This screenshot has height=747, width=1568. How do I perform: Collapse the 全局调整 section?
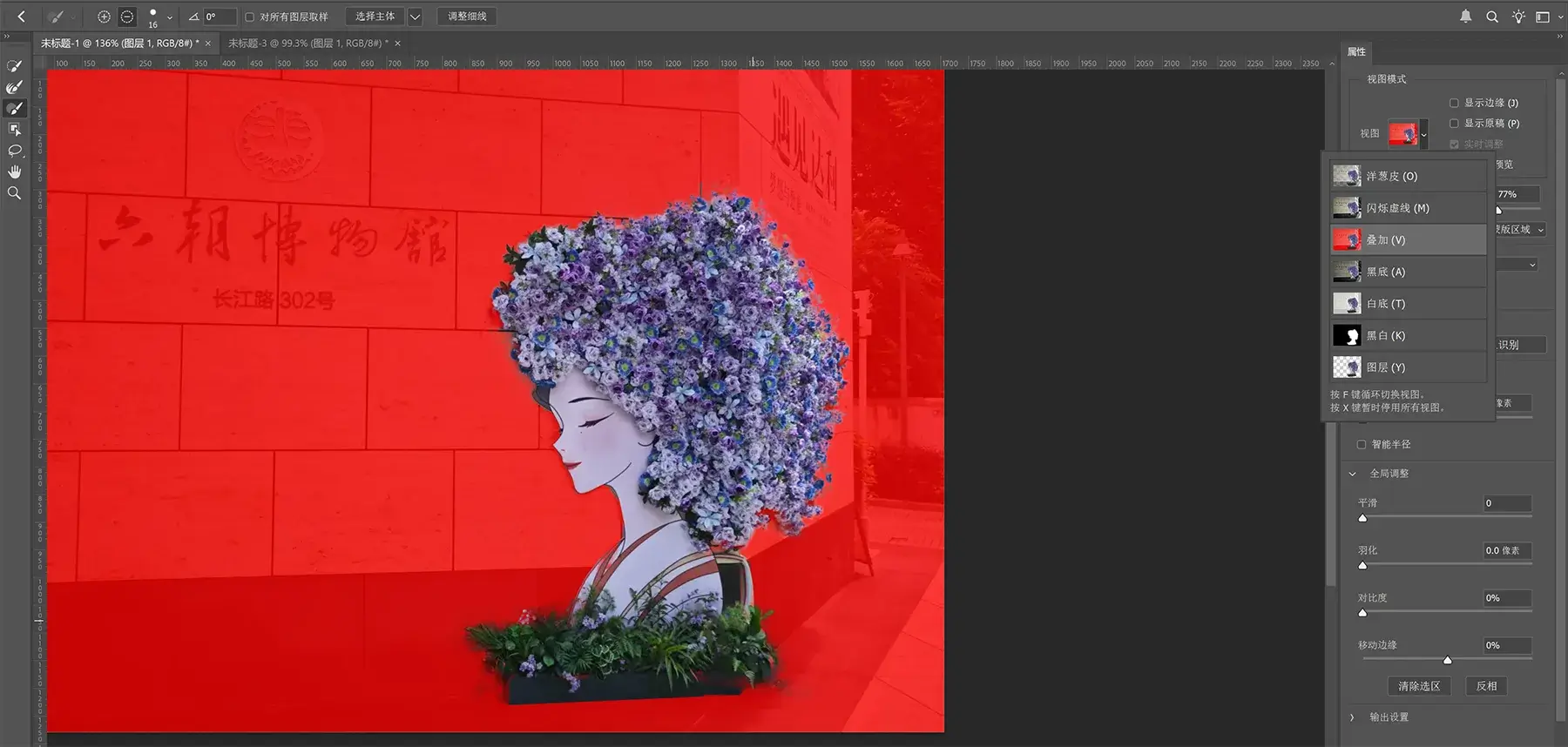[1353, 474]
